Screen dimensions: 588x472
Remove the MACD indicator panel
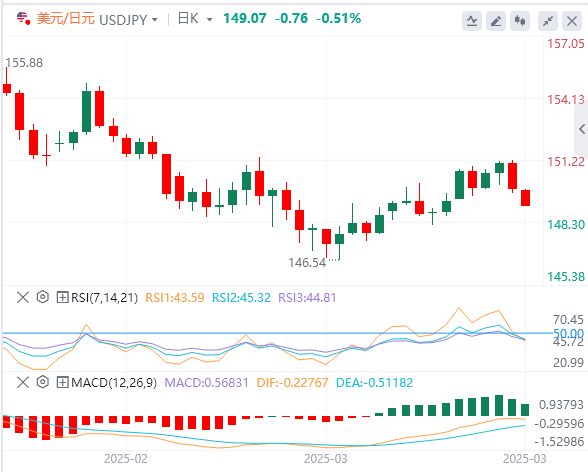click(x=23, y=383)
